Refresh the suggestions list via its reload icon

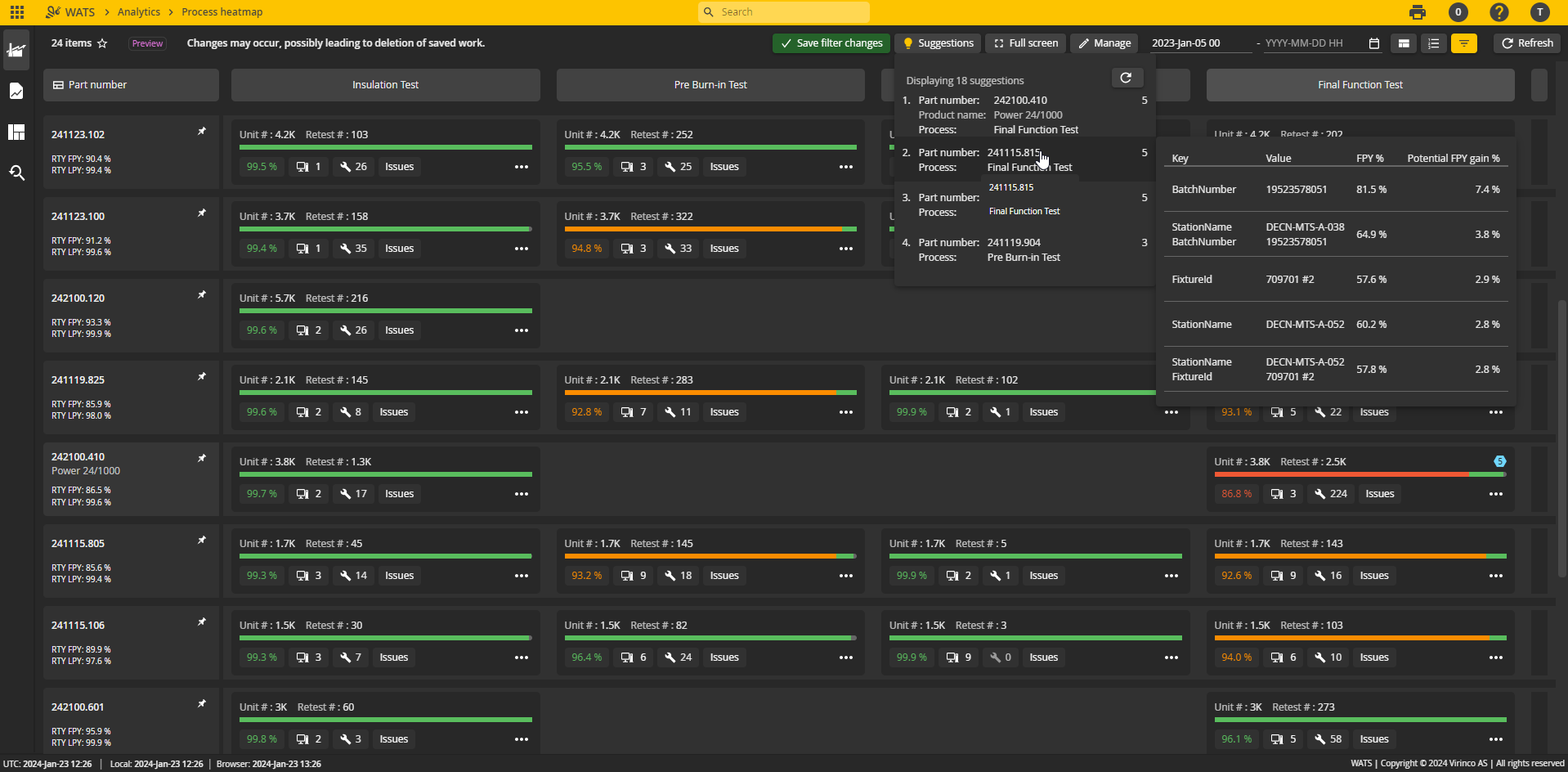click(1127, 78)
